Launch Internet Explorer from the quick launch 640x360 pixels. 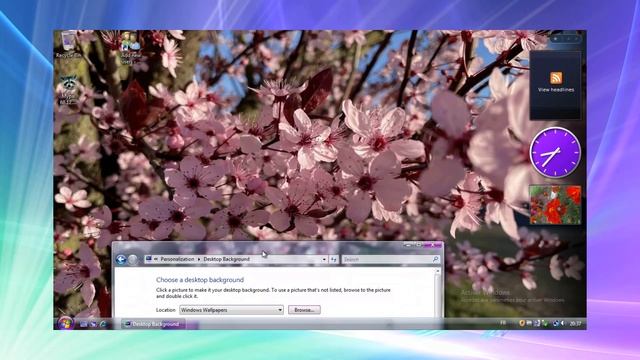pyautogui.click(x=103, y=324)
